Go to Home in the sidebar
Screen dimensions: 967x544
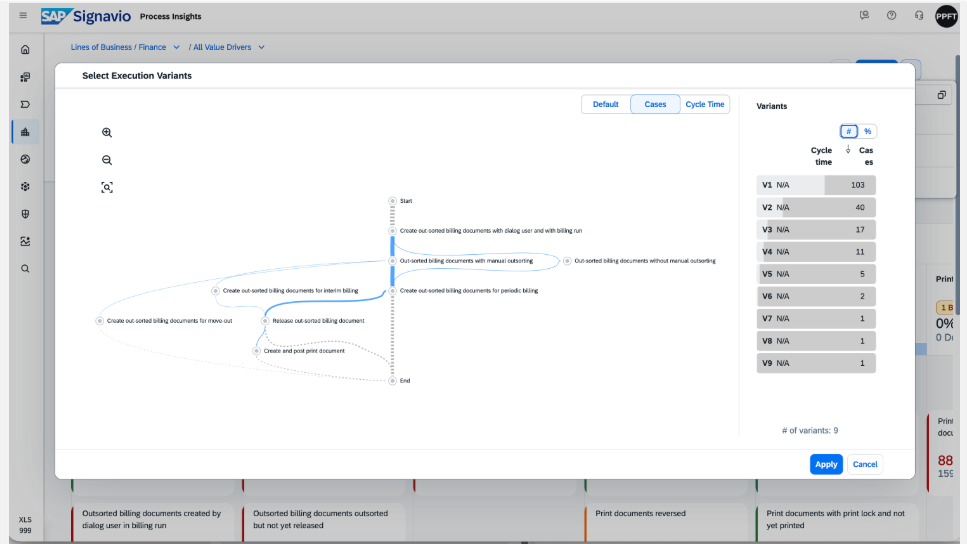coord(25,49)
